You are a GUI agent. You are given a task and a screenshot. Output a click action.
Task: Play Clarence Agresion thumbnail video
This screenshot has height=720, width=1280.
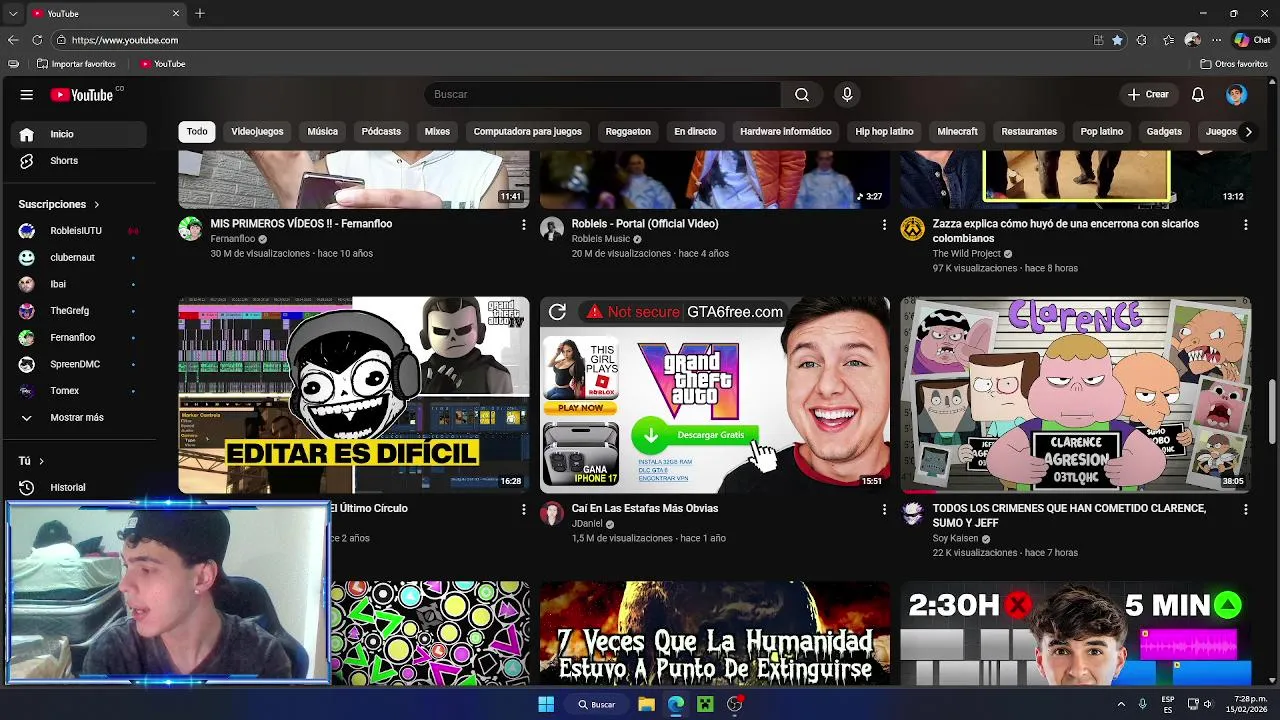(1076, 395)
